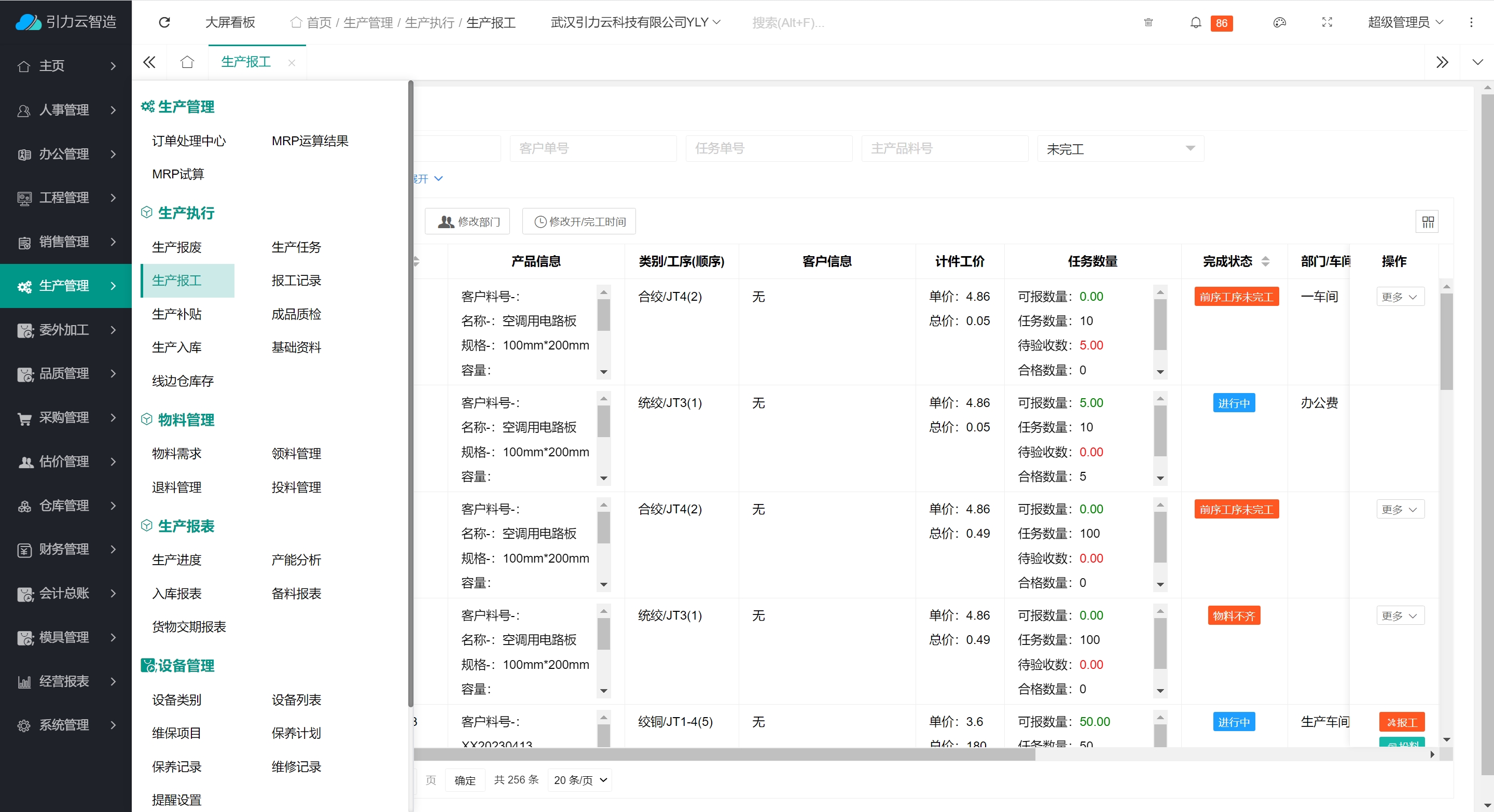Open the notification bell icon
This screenshot has height=812, width=1494.
(1195, 23)
